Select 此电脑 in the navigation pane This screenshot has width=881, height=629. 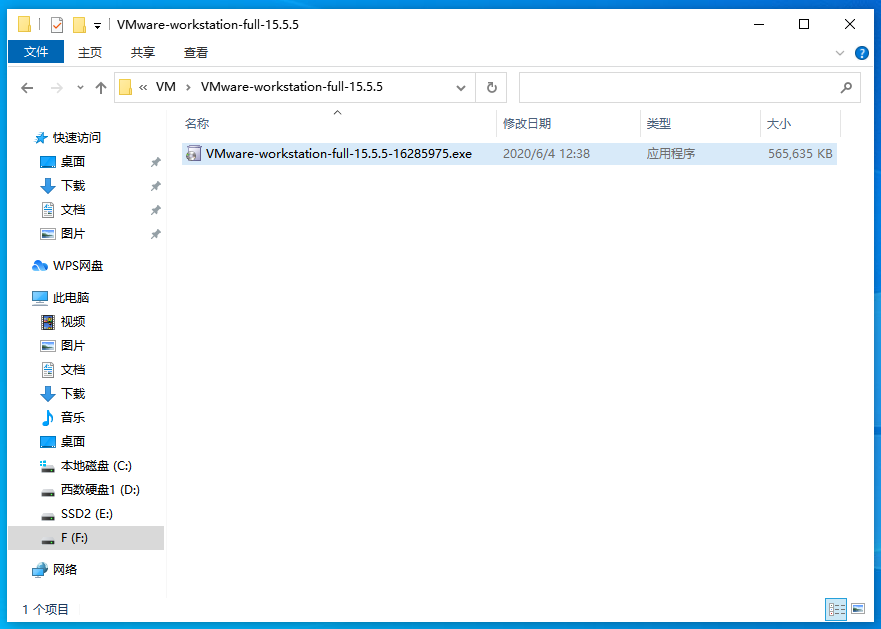pyautogui.click(x=71, y=298)
